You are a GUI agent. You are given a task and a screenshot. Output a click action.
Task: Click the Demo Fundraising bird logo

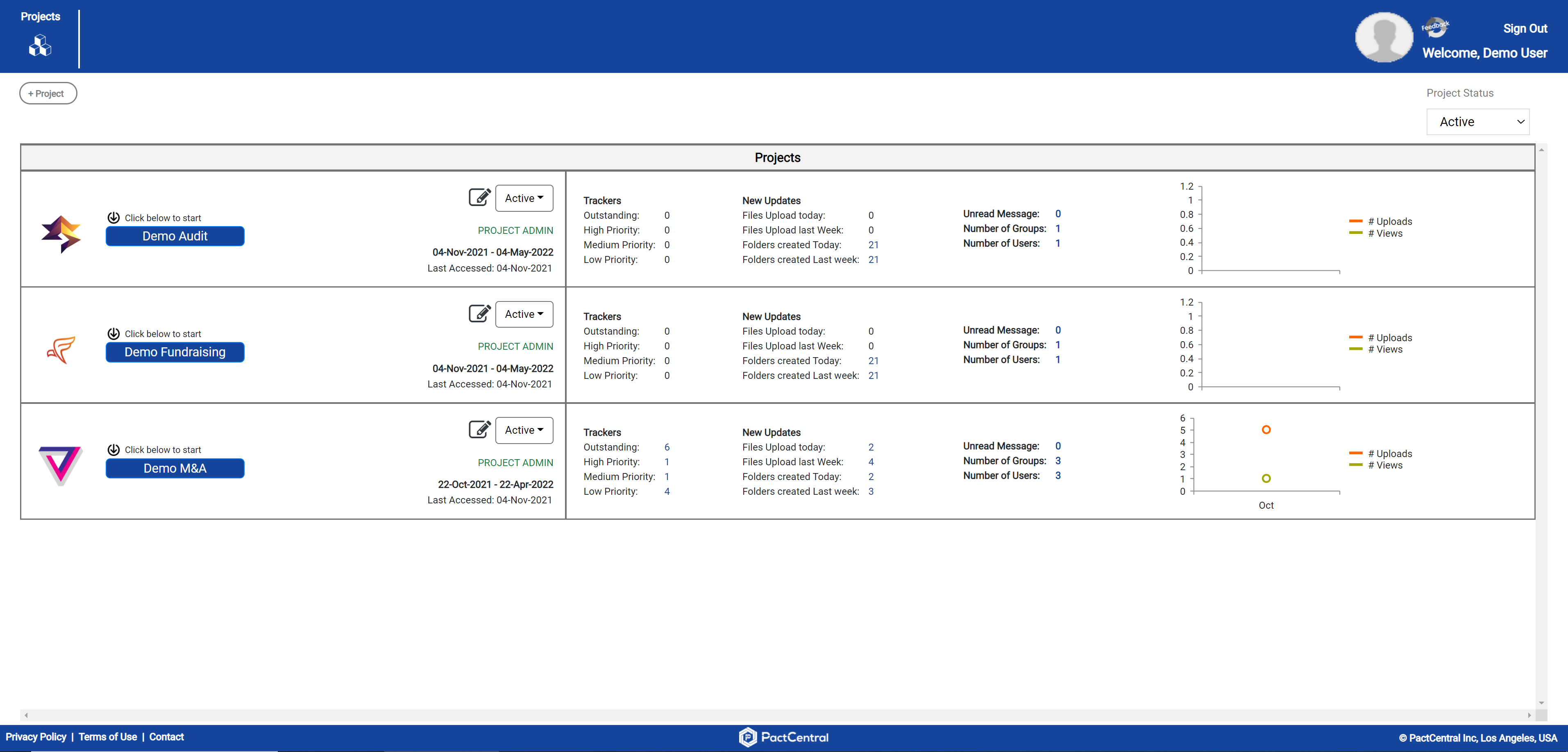coord(61,350)
